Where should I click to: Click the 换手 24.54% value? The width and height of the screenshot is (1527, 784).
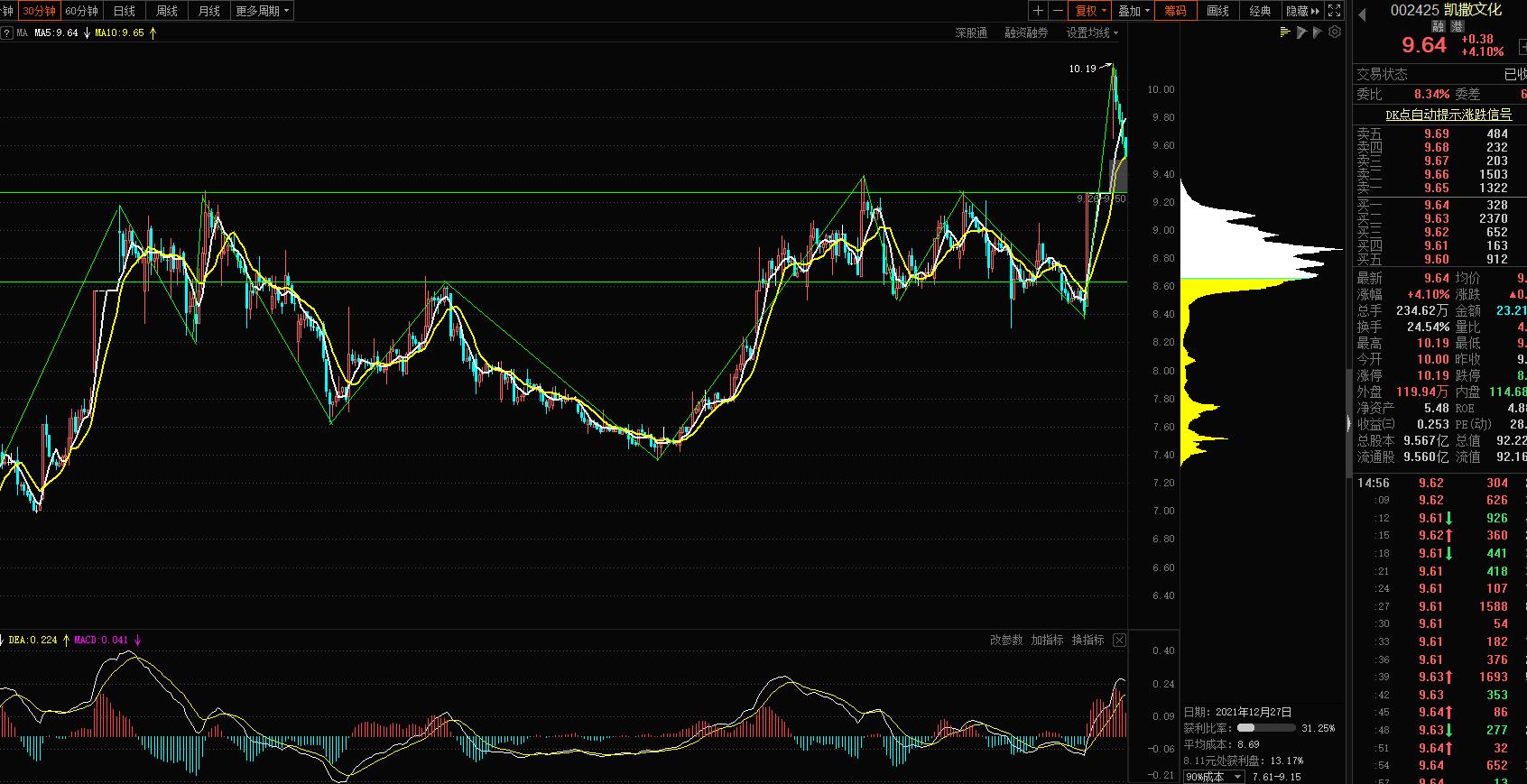click(x=1428, y=327)
